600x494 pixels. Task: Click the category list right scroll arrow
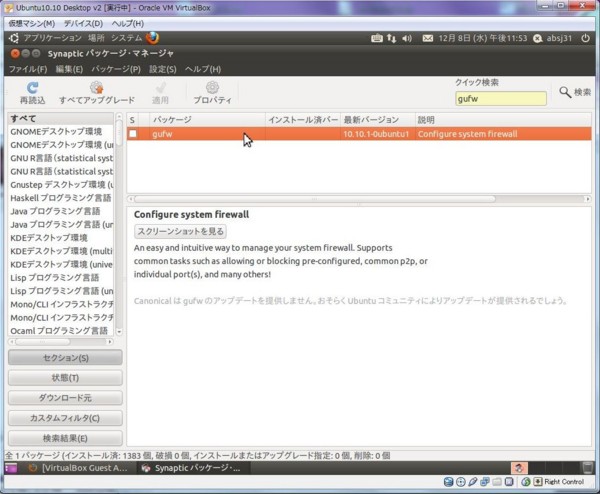(x=110, y=341)
